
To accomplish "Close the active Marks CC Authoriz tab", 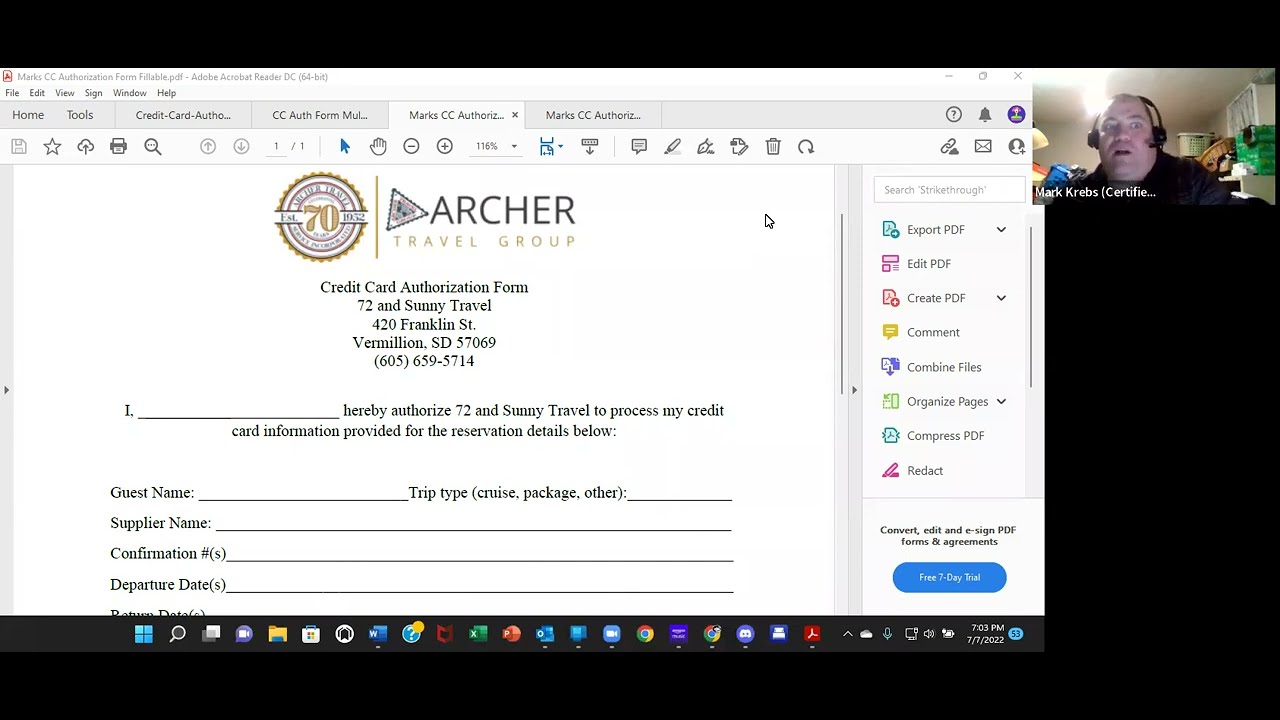I will [515, 115].
